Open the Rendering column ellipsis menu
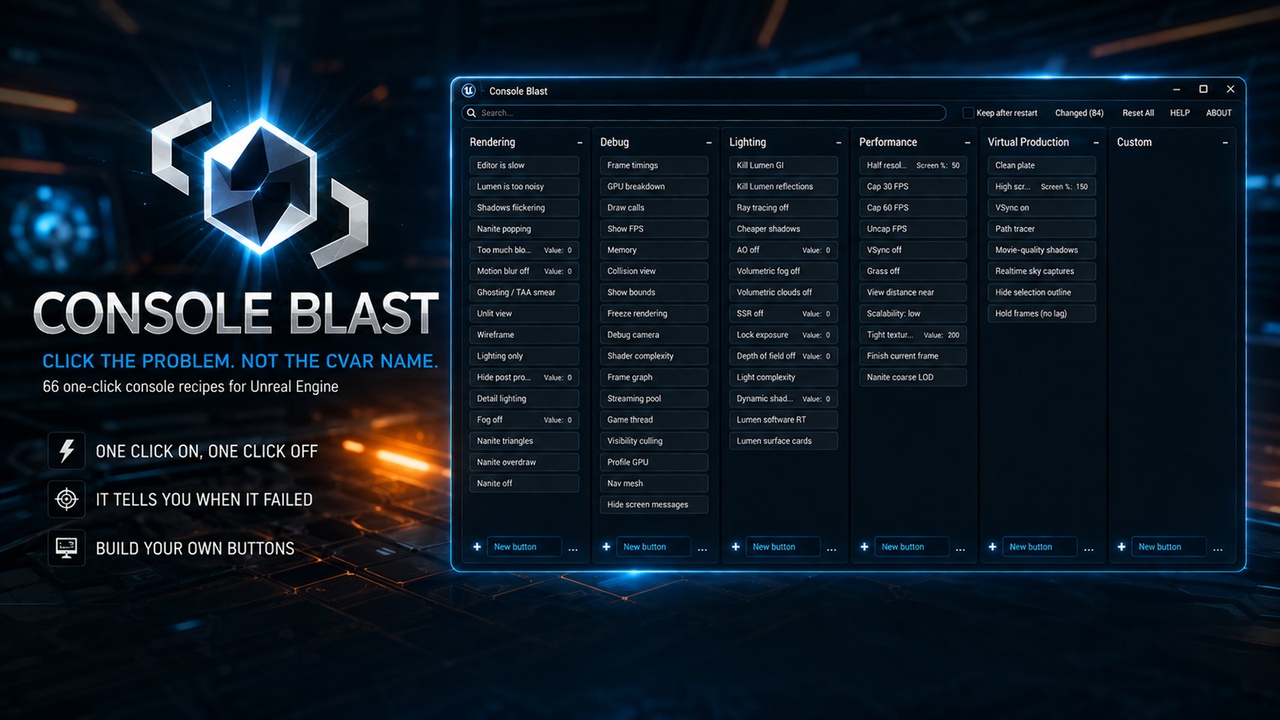 point(573,549)
